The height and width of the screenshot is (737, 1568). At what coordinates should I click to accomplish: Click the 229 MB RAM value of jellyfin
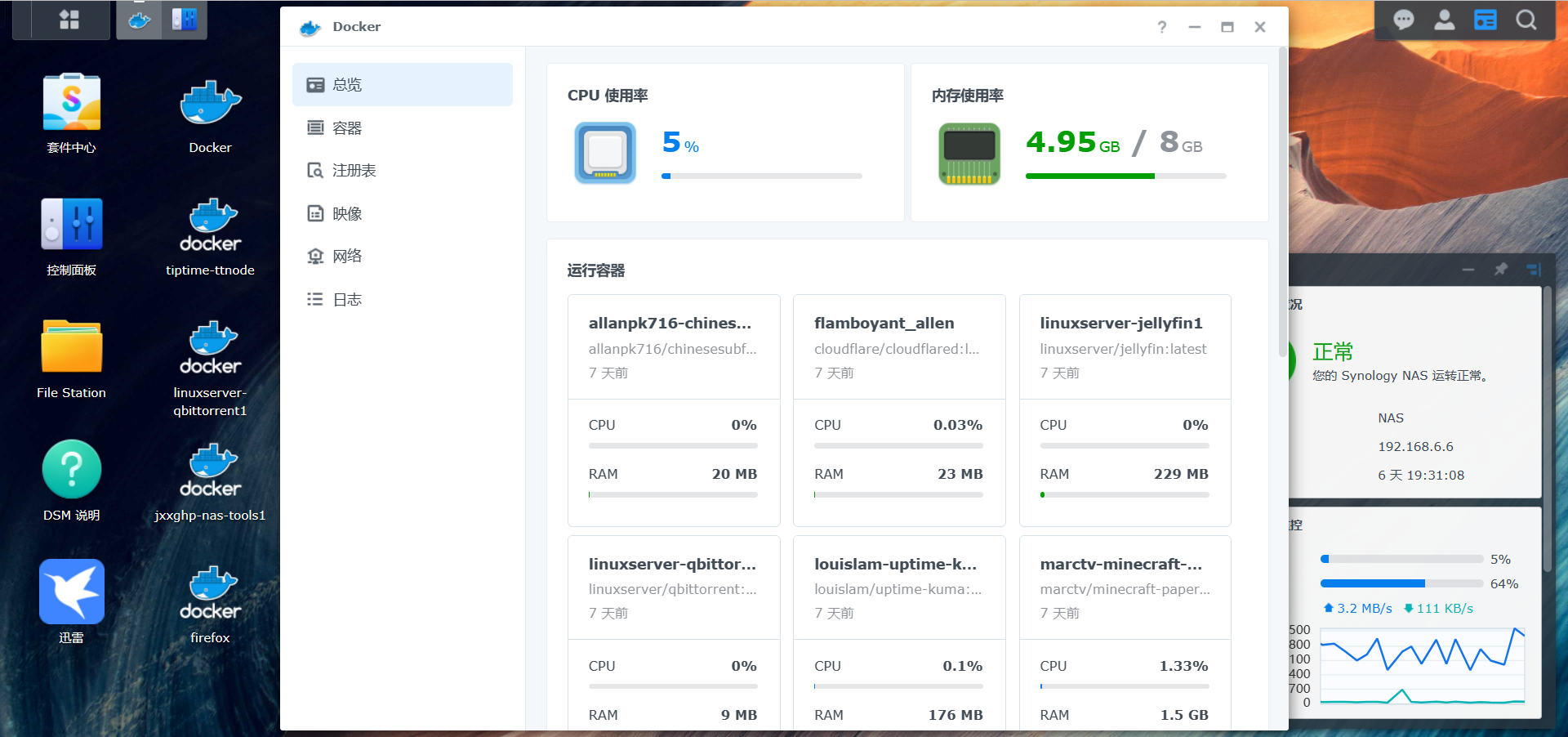click(x=1181, y=474)
